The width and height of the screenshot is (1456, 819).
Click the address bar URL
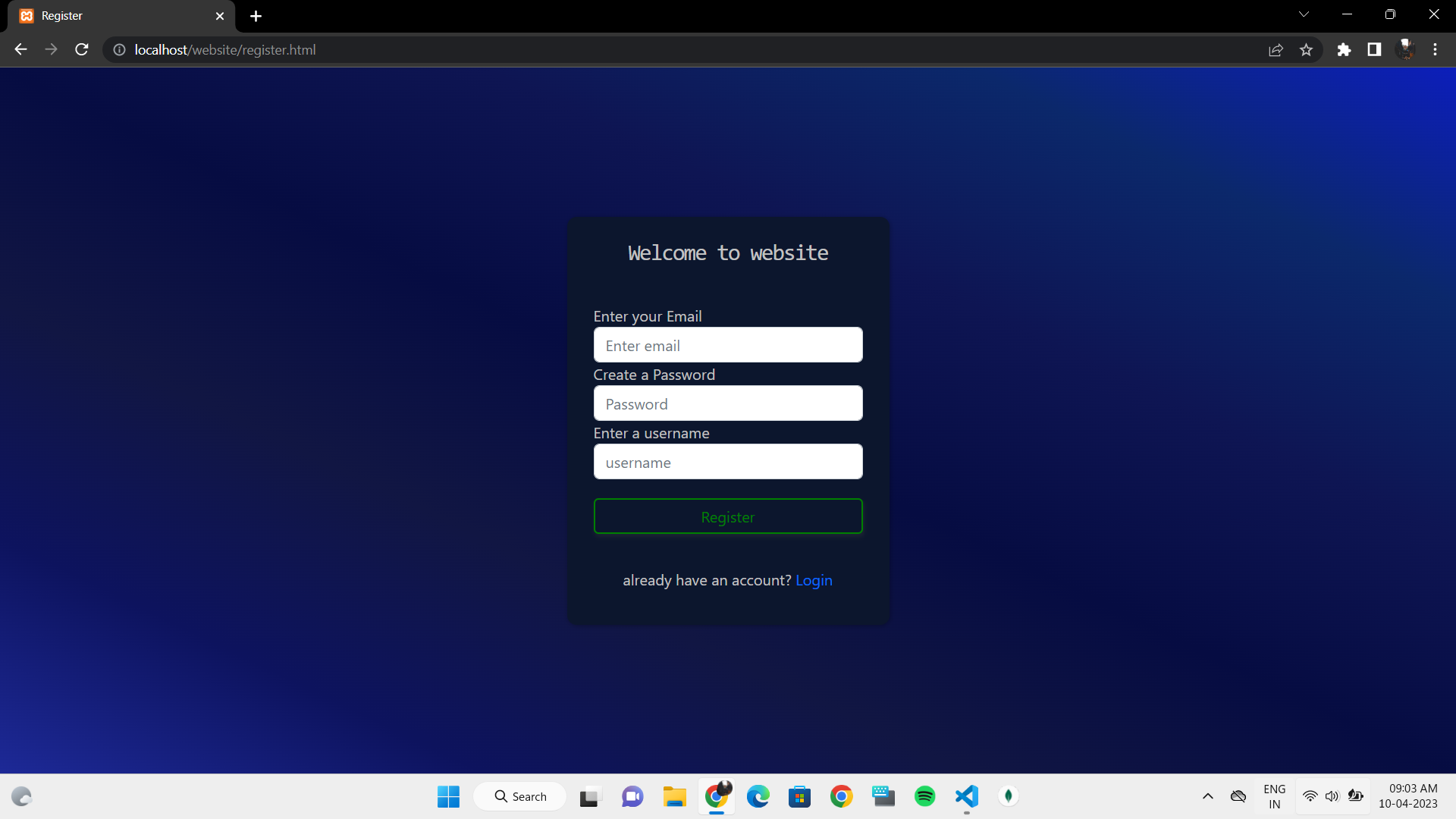[225, 49]
